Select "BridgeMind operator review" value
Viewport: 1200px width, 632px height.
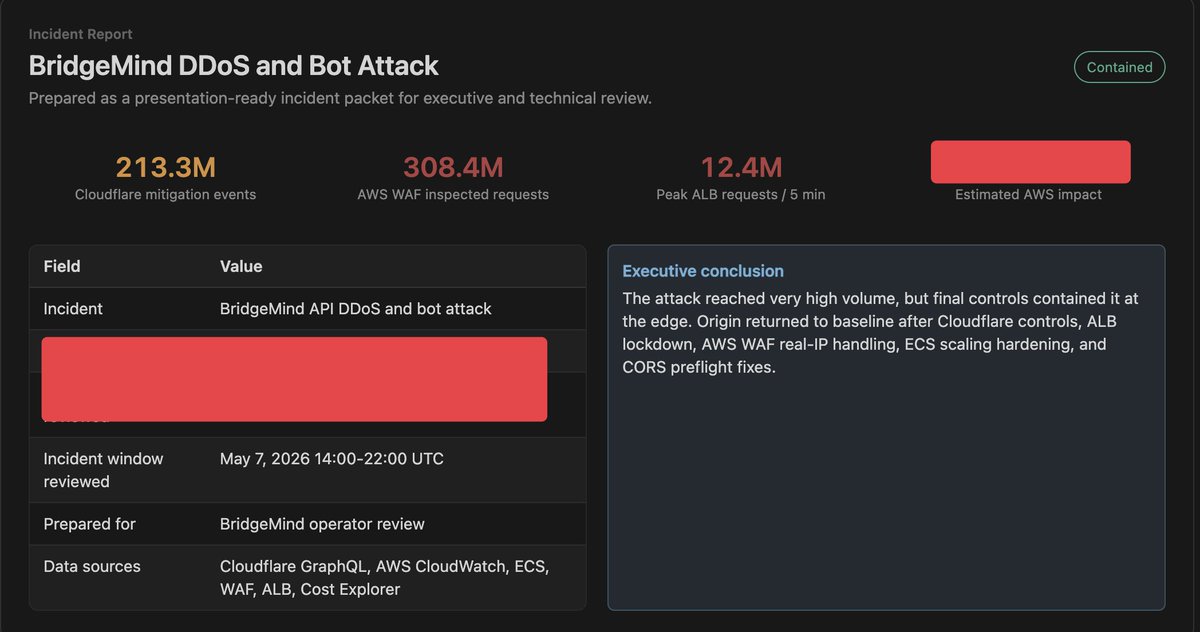click(x=322, y=524)
